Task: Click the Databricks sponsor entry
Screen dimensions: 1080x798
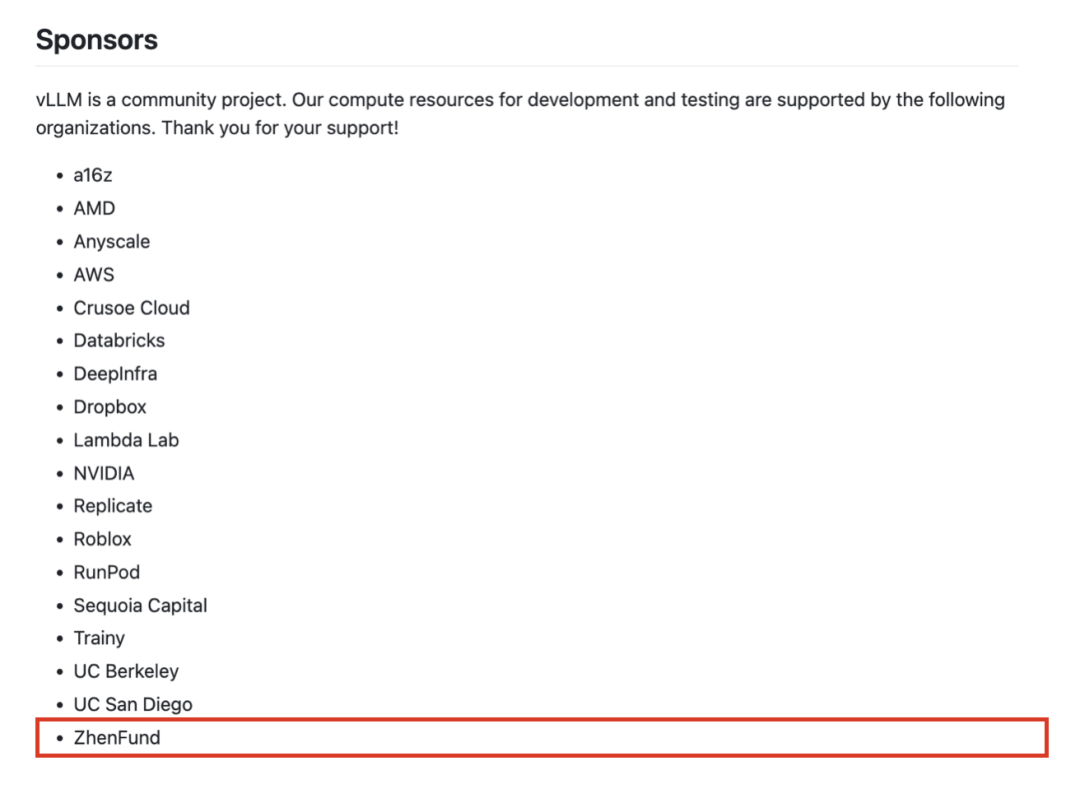Action: (119, 341)
